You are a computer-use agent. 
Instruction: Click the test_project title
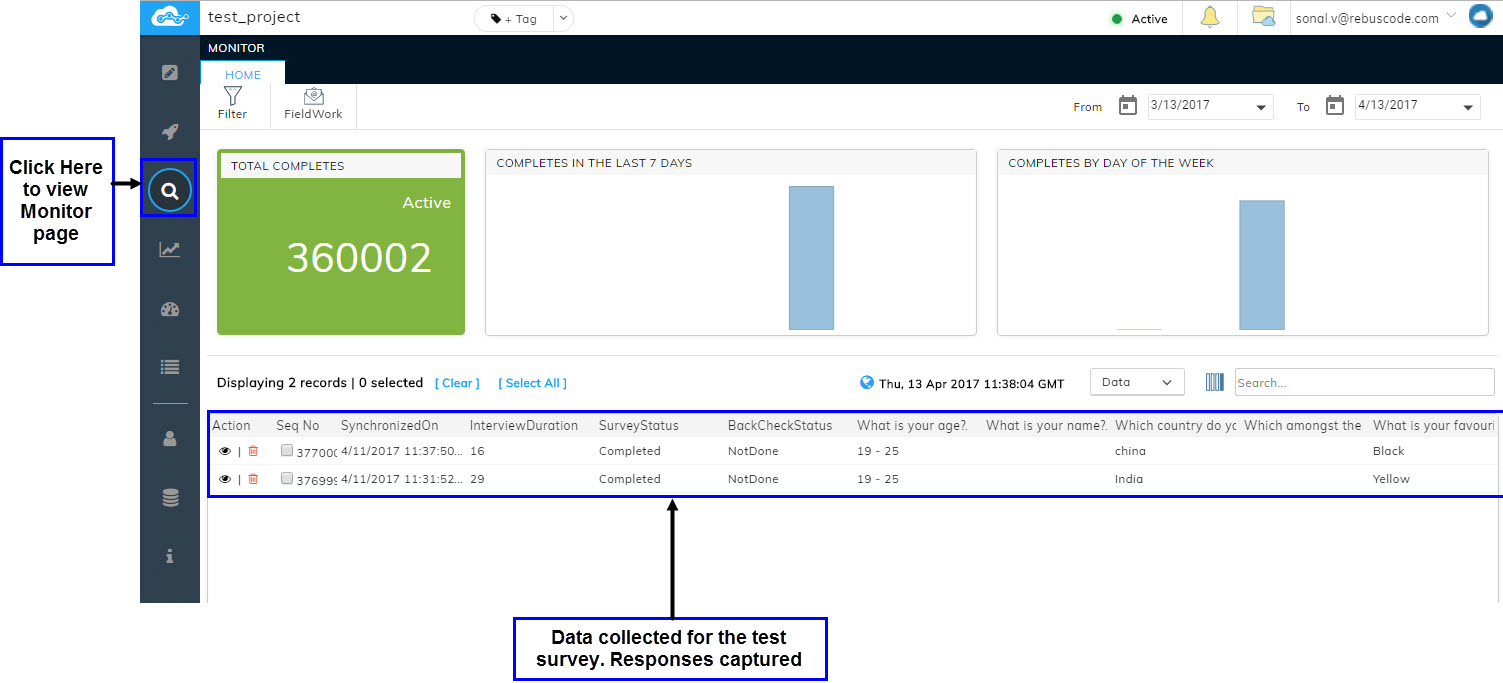pos(254,17)
